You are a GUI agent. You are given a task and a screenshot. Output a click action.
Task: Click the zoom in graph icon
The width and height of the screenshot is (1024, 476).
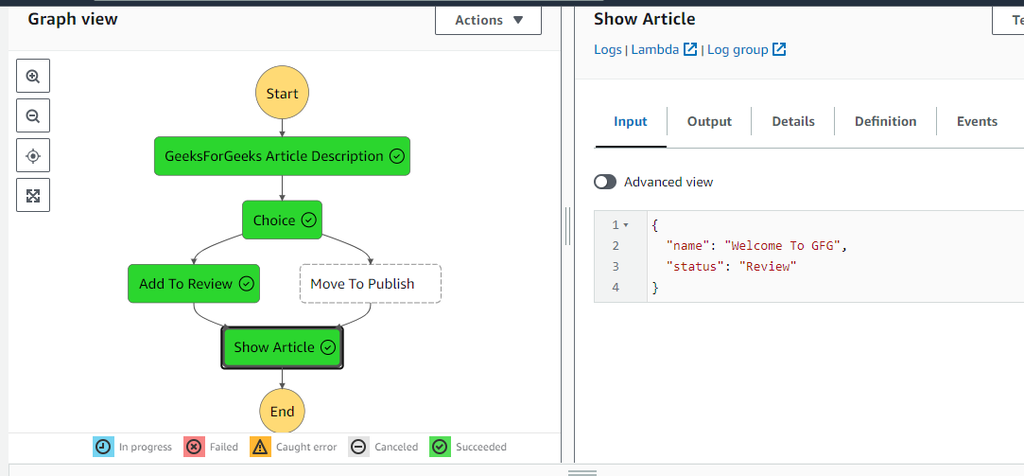(x=33, y=76)
